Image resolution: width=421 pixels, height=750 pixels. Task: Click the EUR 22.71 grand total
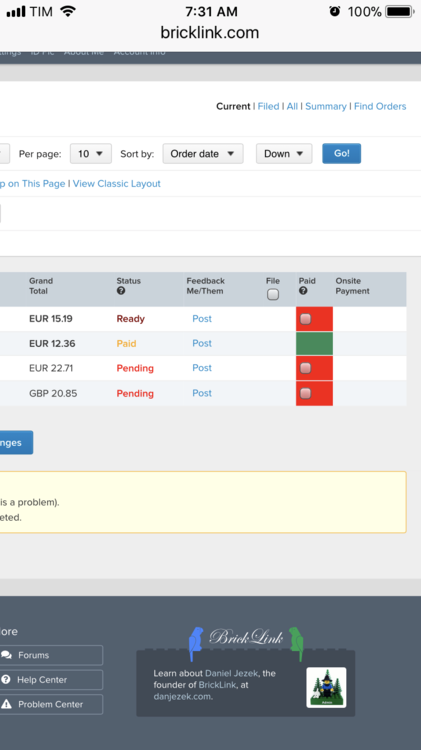tap(51, 368)
